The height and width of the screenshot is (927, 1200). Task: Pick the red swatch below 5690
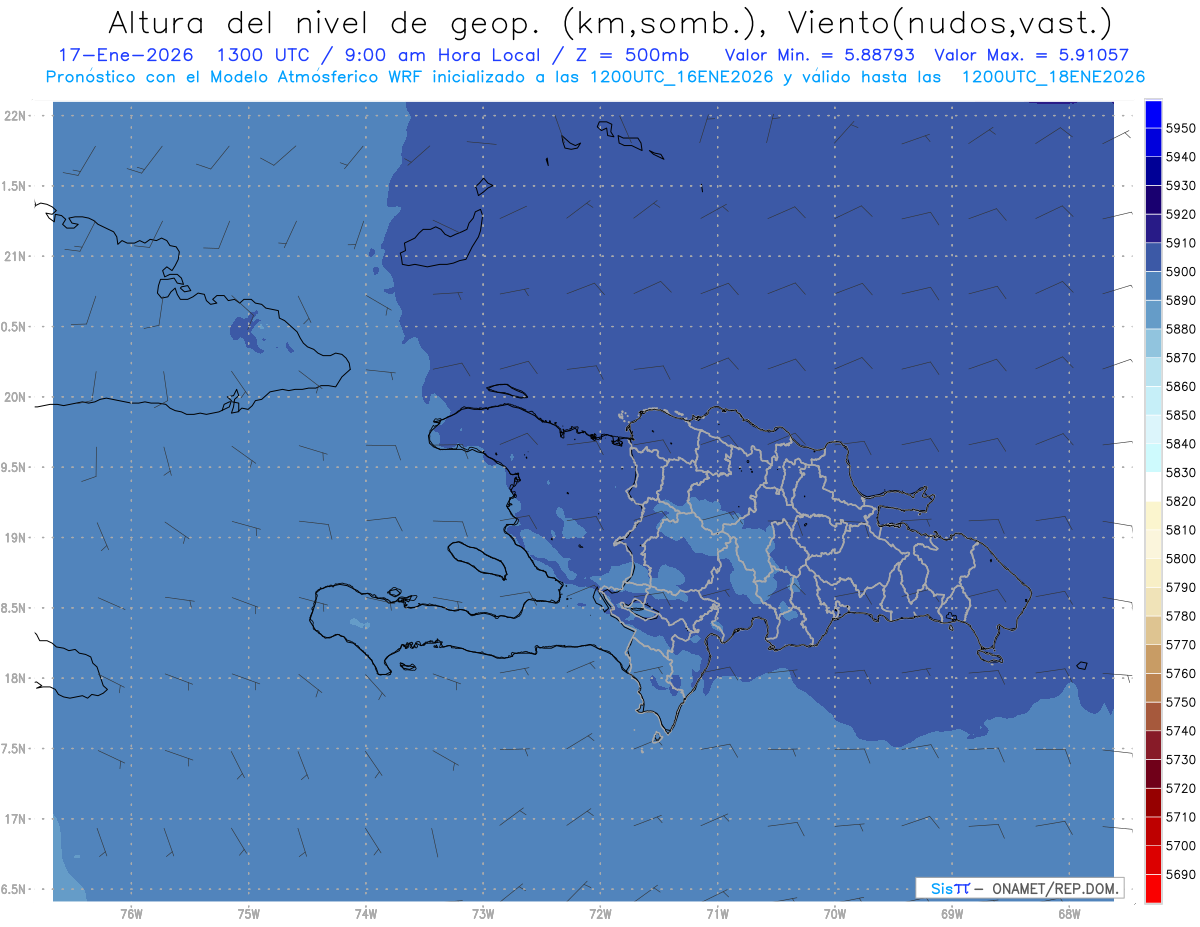1152,888
